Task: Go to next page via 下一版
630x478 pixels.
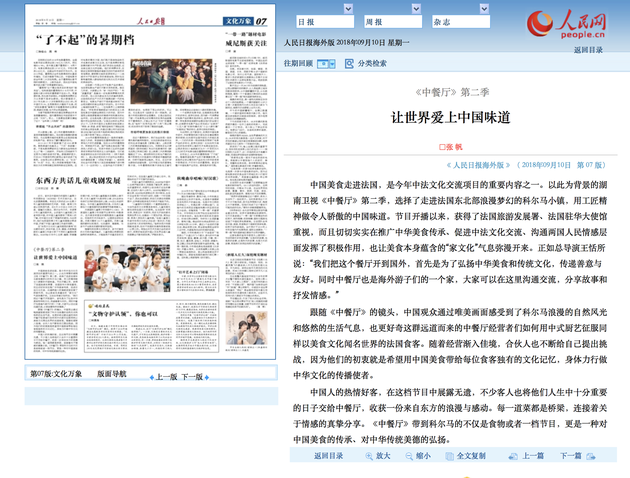Action: 192,377
